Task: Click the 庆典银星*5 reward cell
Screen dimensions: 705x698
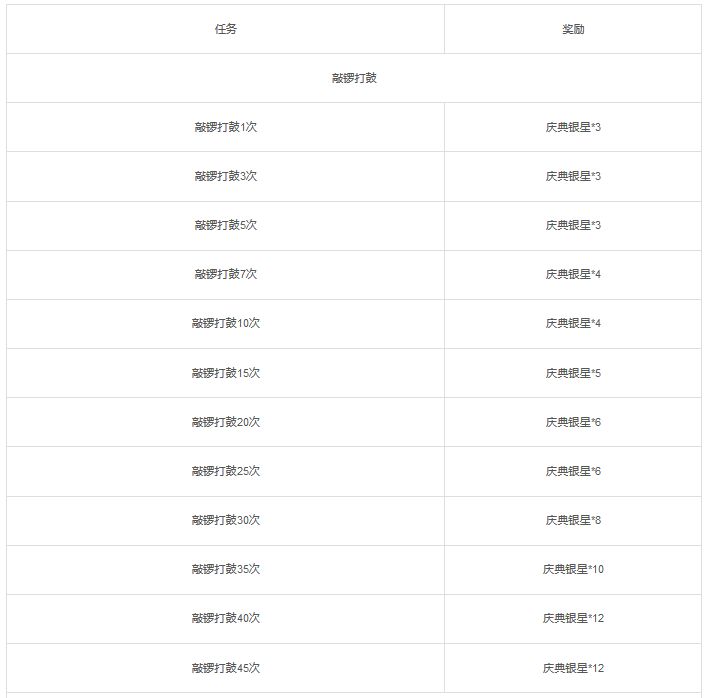Action: pyautogui.click(x=572, y=373)
